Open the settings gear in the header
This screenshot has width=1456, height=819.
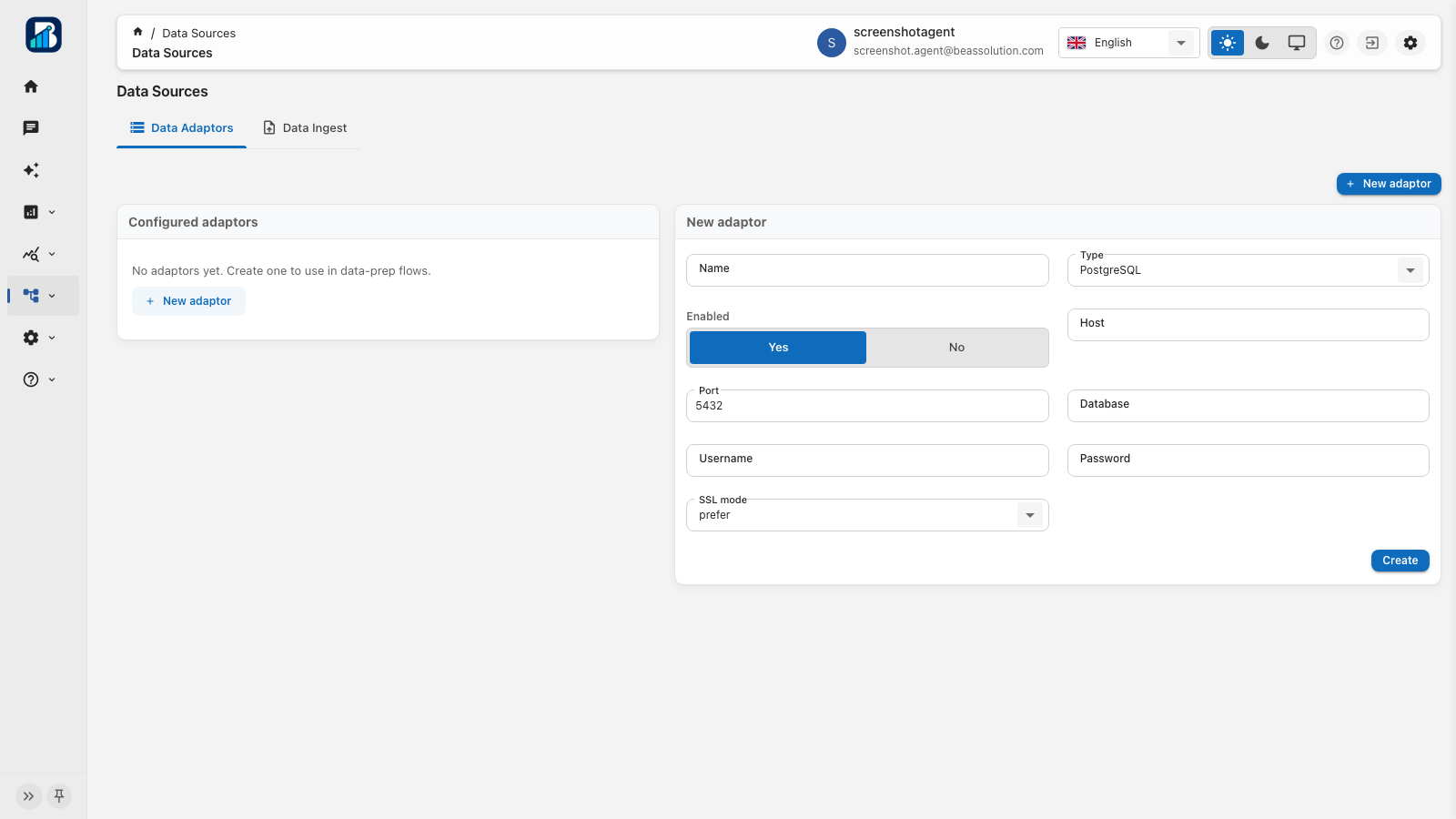click(1410, 43)
